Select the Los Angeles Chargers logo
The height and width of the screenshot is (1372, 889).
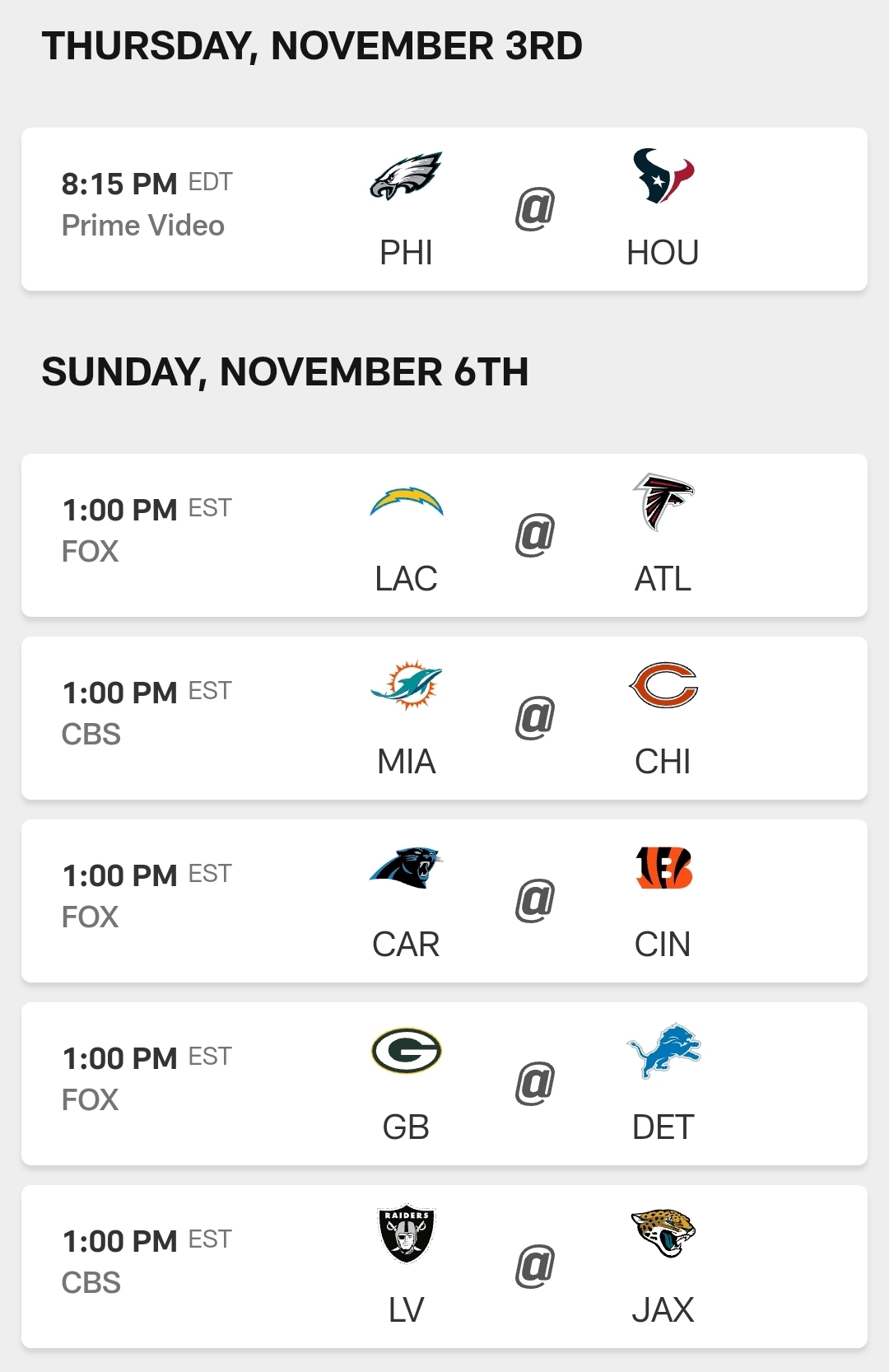point(406,502)
